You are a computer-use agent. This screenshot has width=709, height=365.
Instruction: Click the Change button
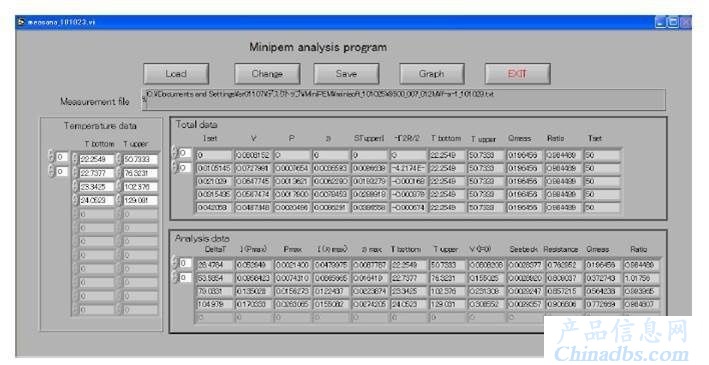(x=267, y=74)
